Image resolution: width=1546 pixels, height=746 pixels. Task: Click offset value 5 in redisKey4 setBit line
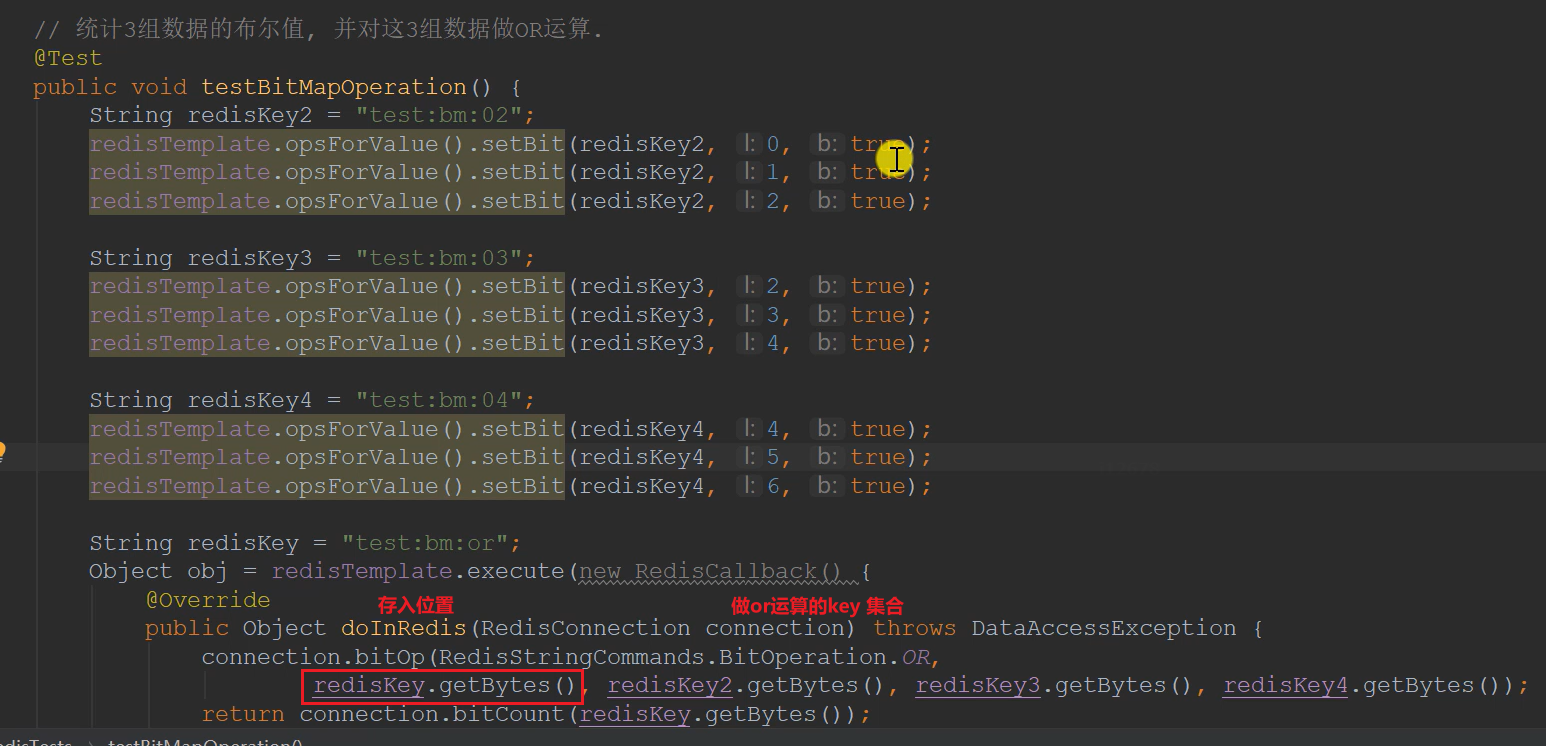[772, 457]
